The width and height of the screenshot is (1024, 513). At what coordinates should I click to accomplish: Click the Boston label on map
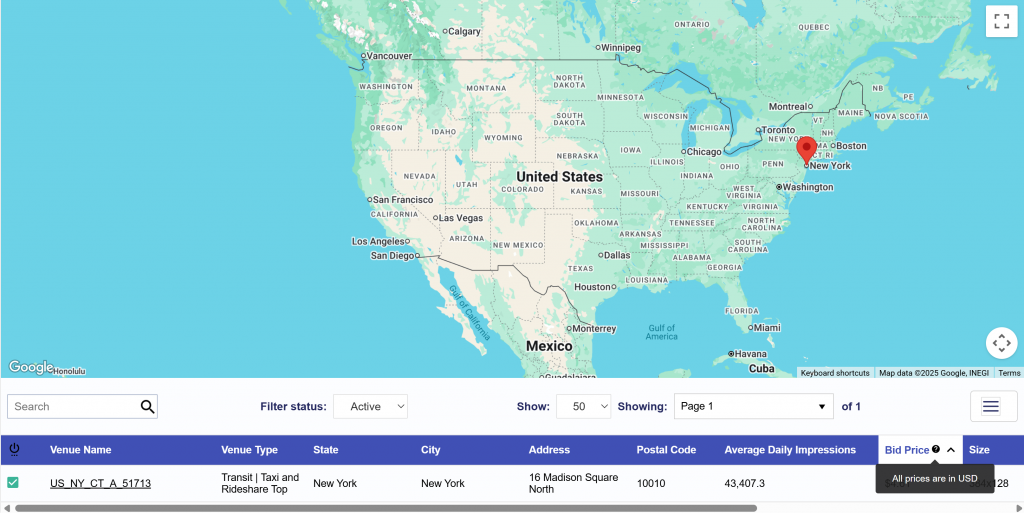click(x=852, y=146)
